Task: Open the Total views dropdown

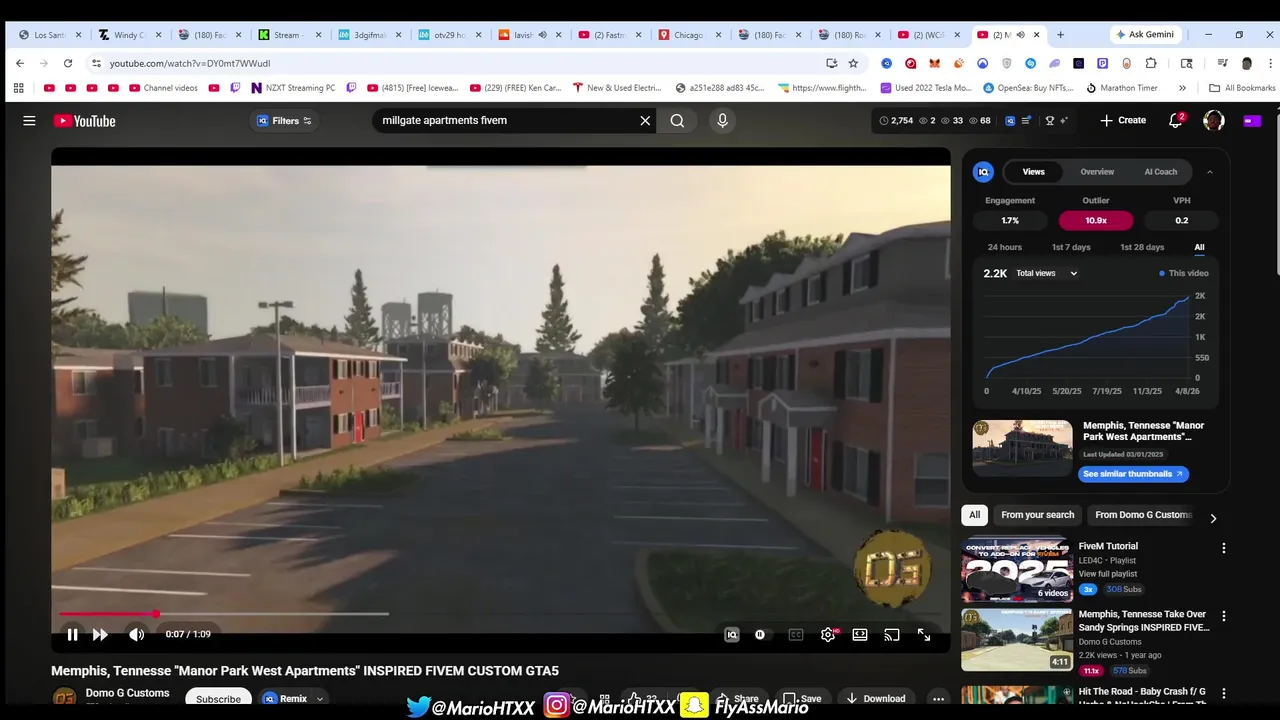Action: 1047,273
